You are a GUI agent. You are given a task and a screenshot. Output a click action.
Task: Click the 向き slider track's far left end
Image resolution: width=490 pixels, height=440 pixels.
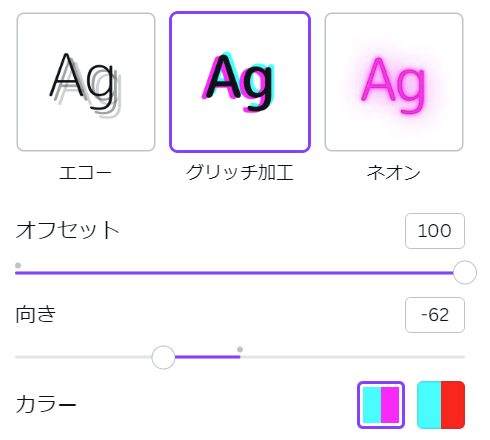(x=17, y=357)
